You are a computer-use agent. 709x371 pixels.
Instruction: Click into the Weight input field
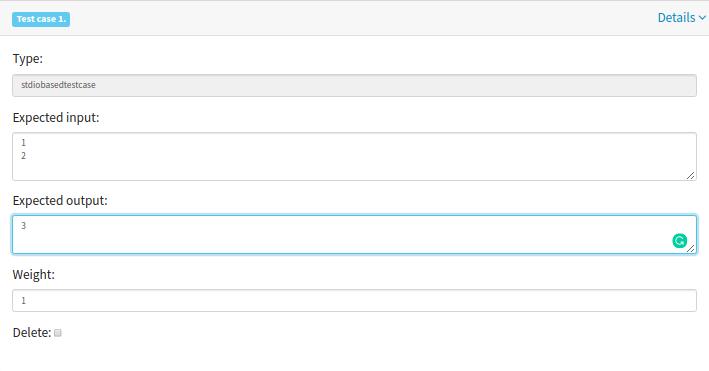coord(354,300)
